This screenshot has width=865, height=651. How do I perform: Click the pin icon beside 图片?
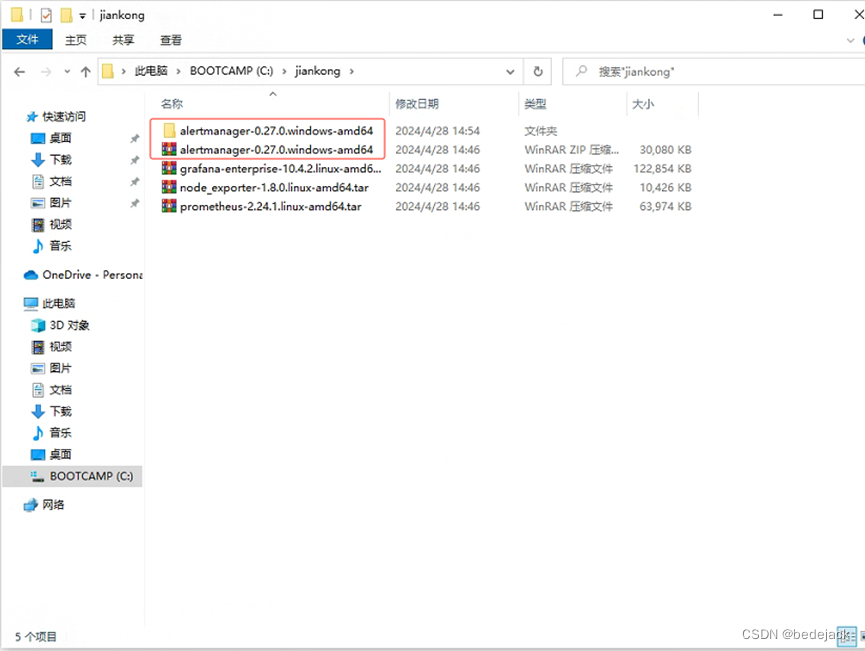click(x=135, y=203)
